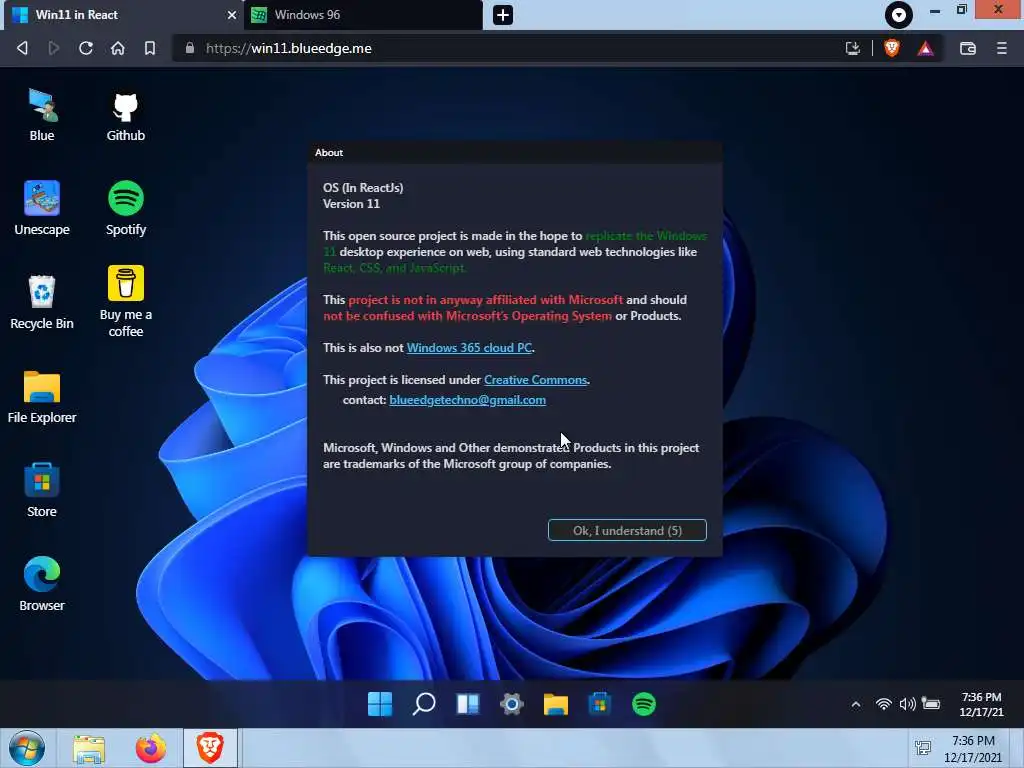Image resolution: width=1024 pixels, height=768 pixels.
Task: Open Windows Explorer in host taskbar
Action: 89,749
